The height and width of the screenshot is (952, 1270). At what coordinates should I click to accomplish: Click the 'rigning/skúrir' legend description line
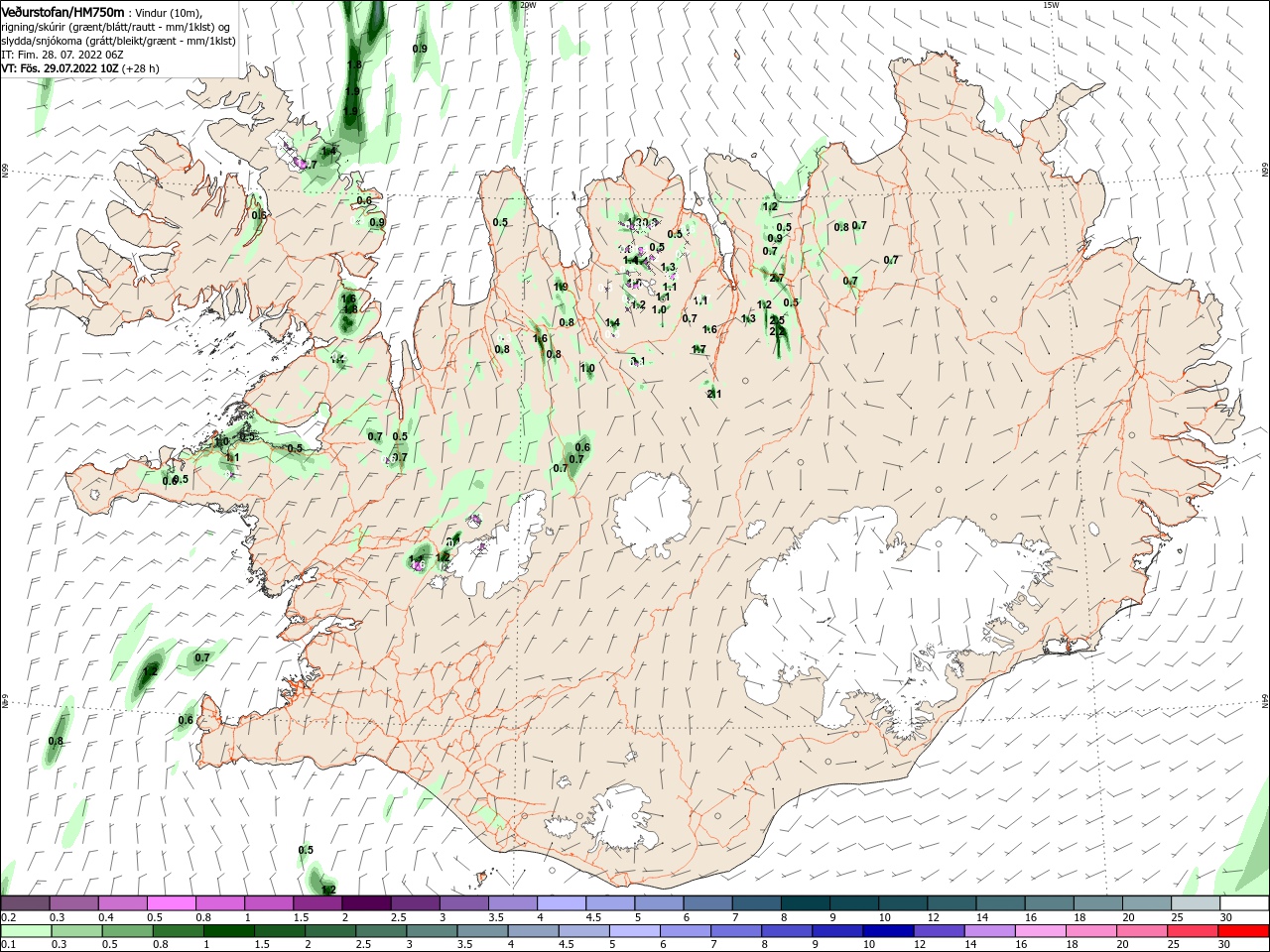tap(115, 27)
